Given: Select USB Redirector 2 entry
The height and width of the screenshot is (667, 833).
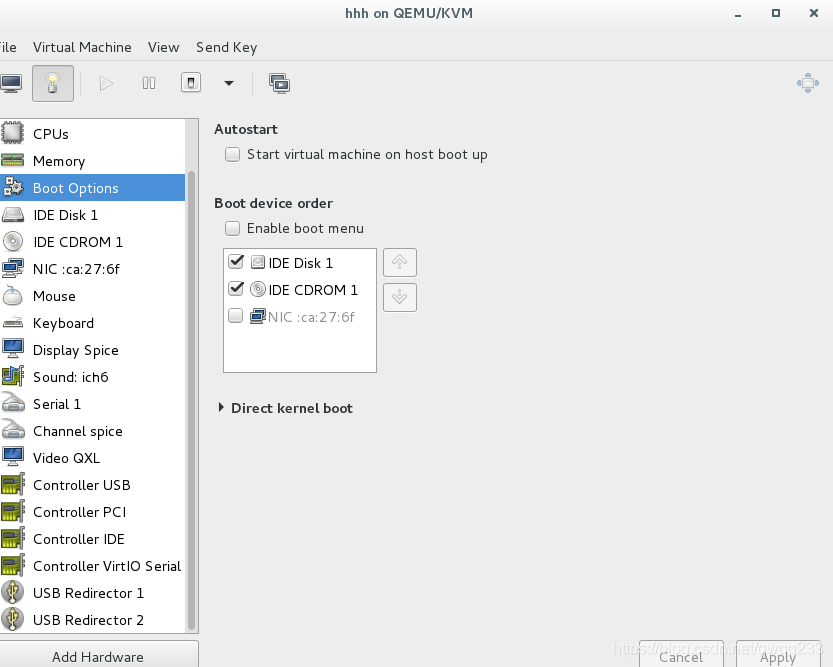Looking at the screenshot, I should 92,620.
